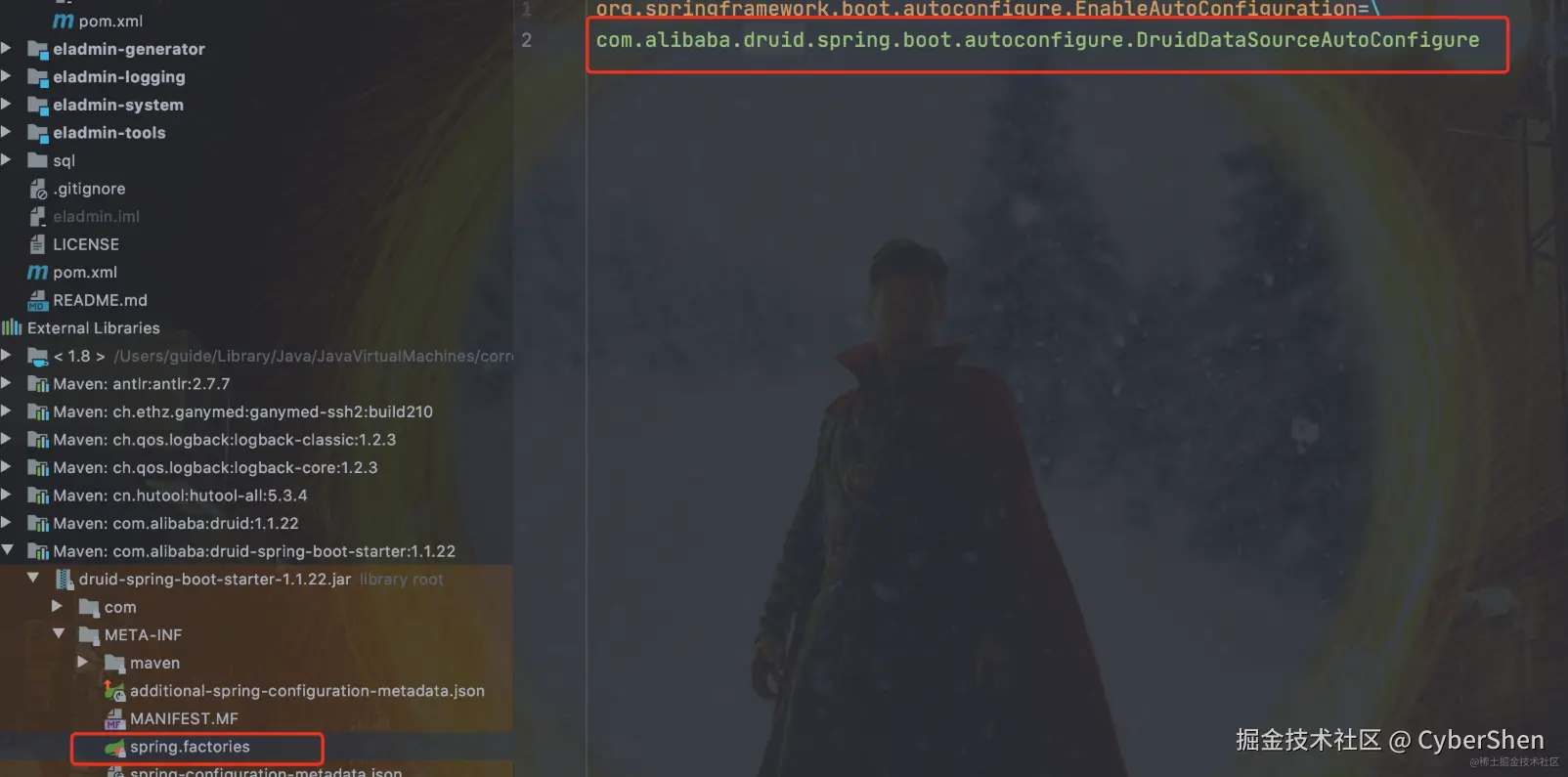
Task: Click the eladmin-system module folder icon
Action: [x=38, y=105]
